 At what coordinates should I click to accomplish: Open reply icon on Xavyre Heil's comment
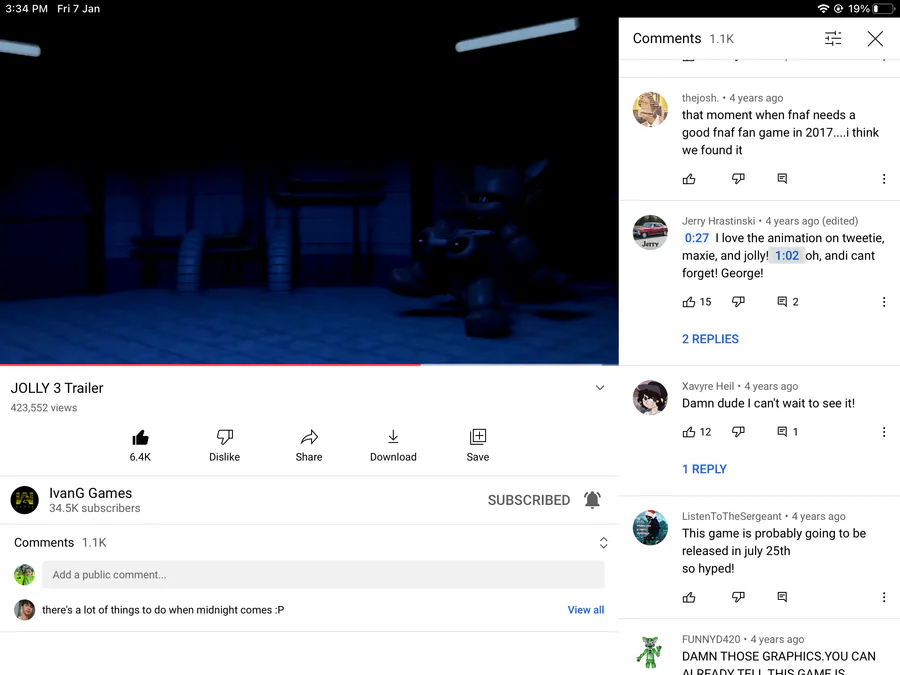[x=782, y=432]
